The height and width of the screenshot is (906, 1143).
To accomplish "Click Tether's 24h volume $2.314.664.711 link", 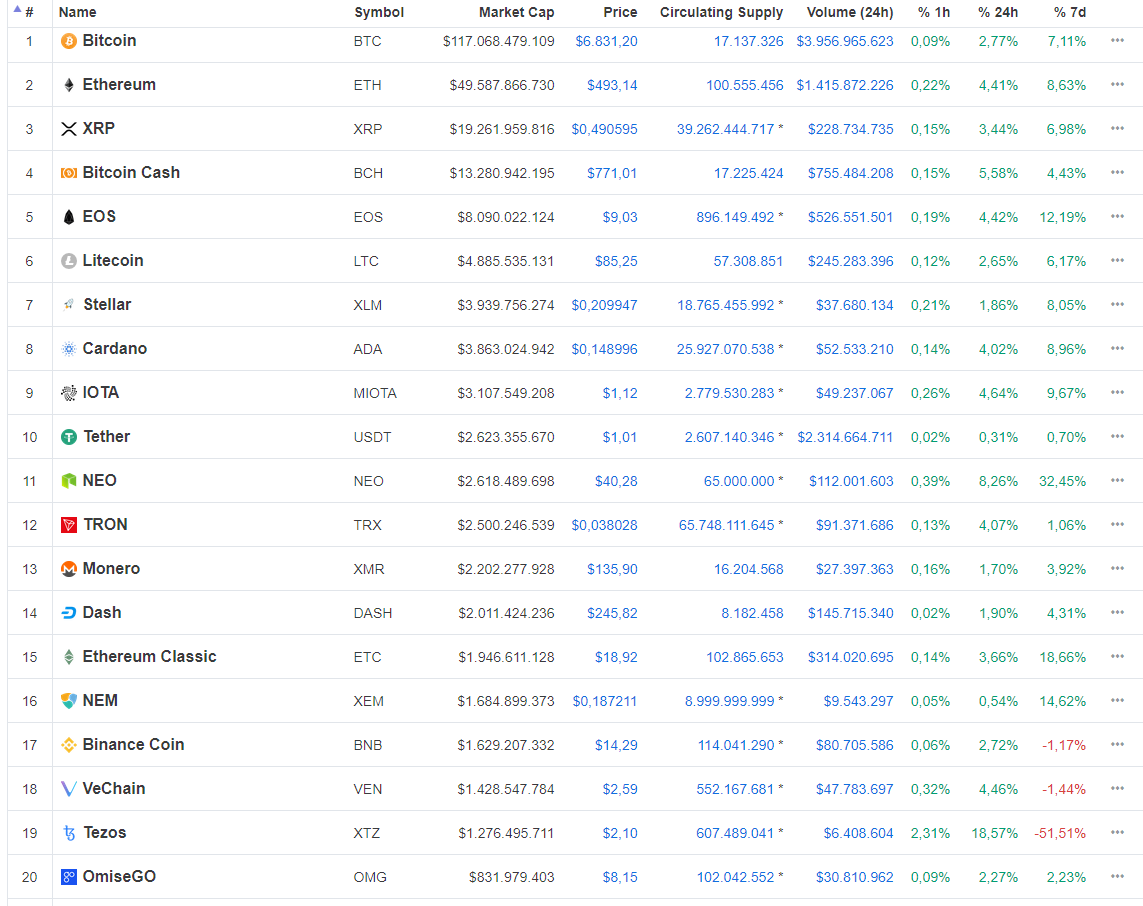I will pyautogui.click(x=845, y=437).
